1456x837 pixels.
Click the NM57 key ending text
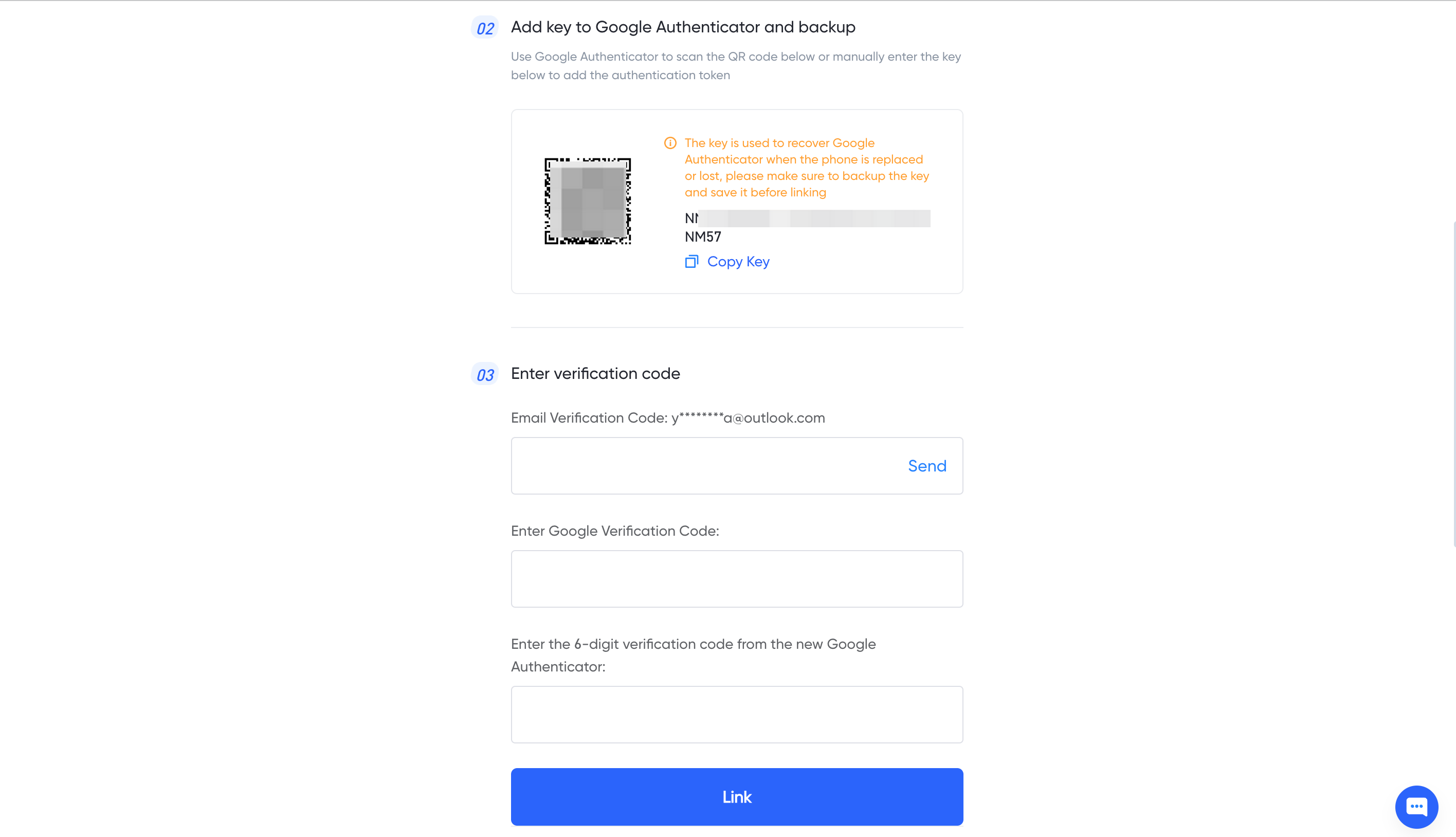click(702, 237)
